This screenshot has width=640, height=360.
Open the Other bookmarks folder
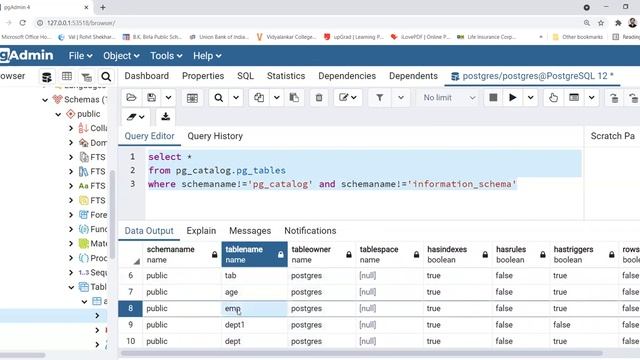coord(577,37)
